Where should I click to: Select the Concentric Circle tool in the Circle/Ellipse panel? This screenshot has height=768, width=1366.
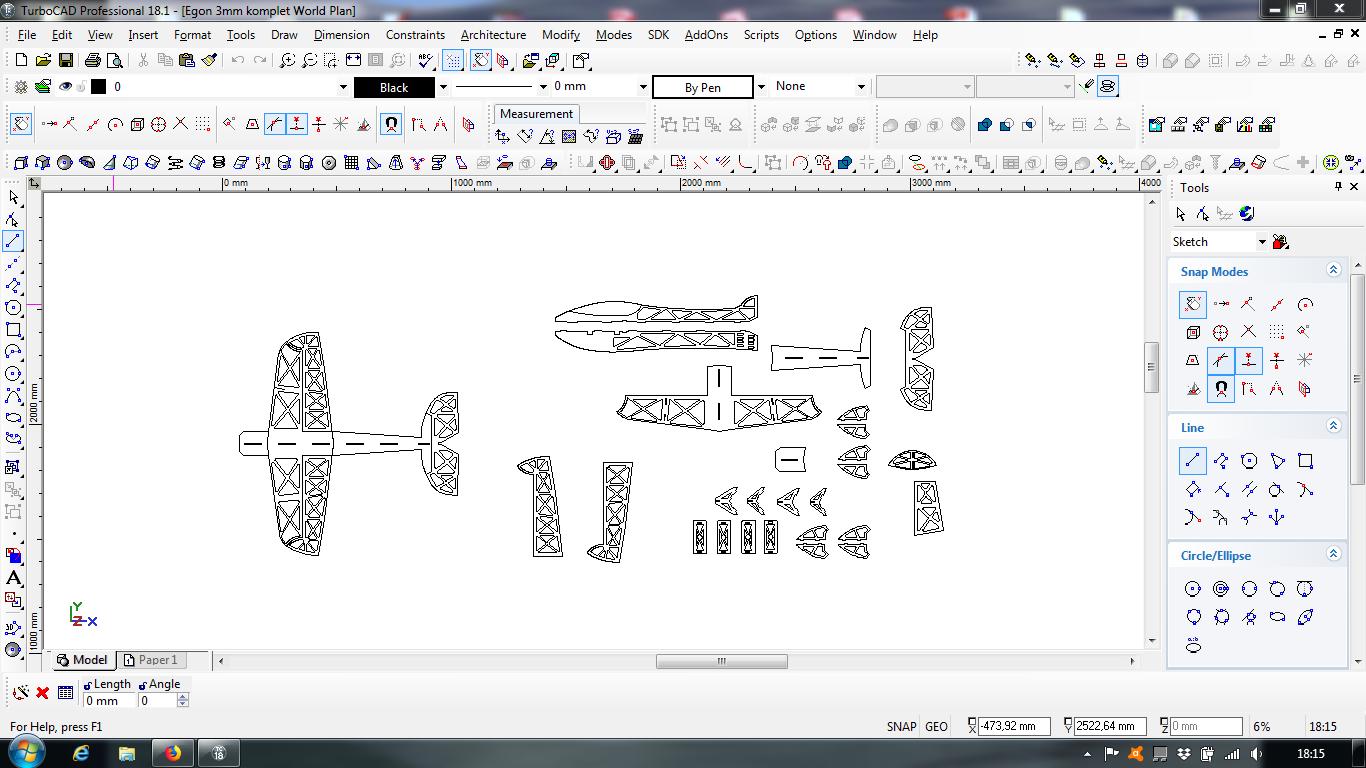coord(1221,589)
